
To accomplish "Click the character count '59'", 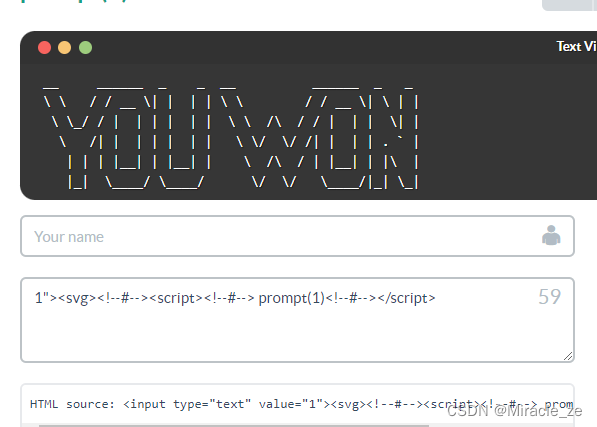I will (549, 297).
